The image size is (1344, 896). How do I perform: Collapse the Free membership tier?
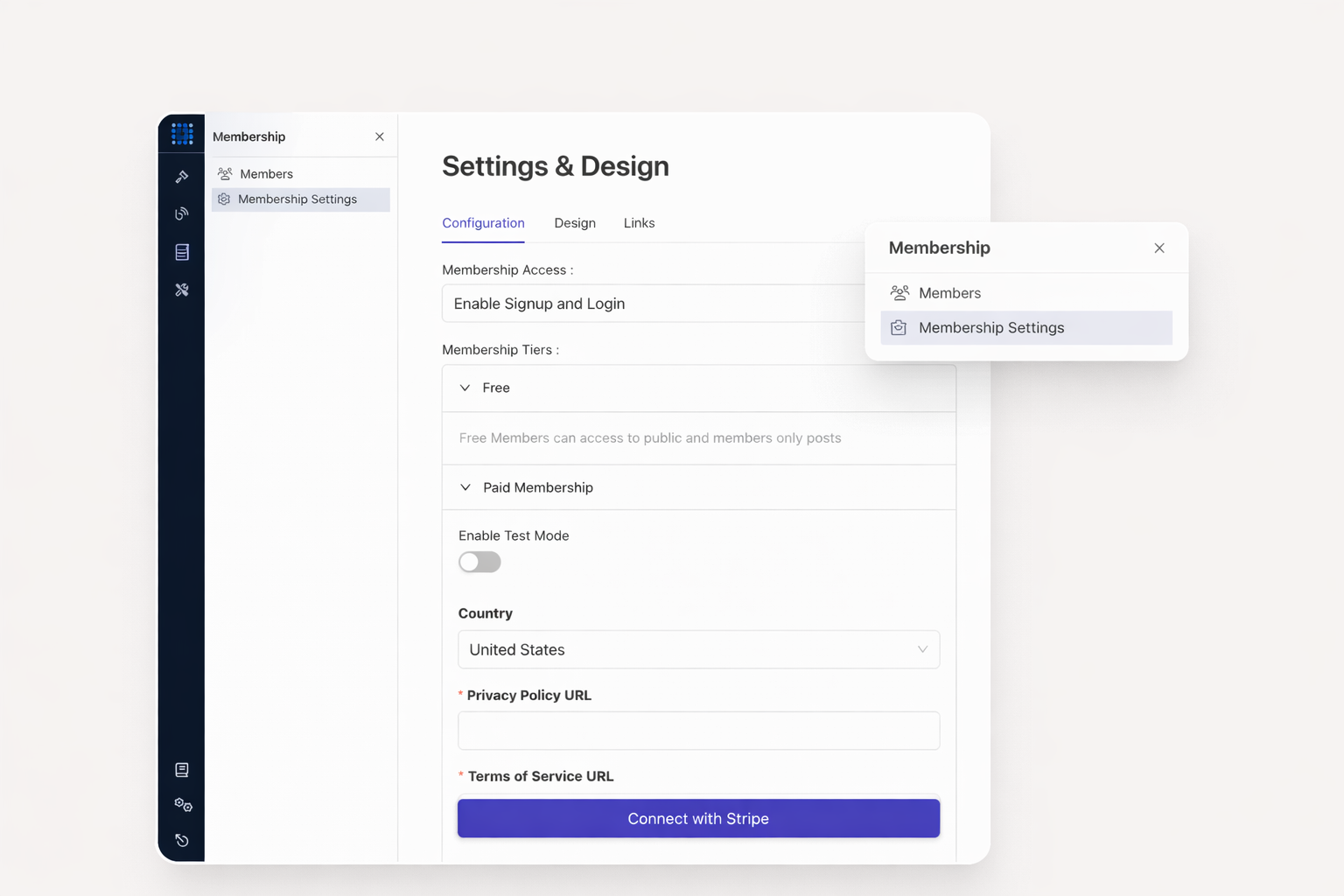(x=465, y=388)
